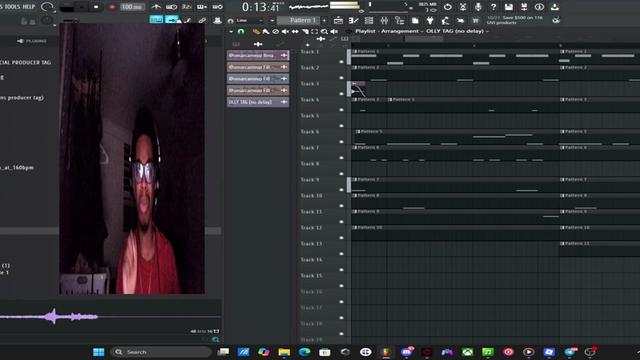The height and width of the screenshot is (360, 640).
Task: Open Microsoft Edge from taskbar
Action: pos(304,352)
